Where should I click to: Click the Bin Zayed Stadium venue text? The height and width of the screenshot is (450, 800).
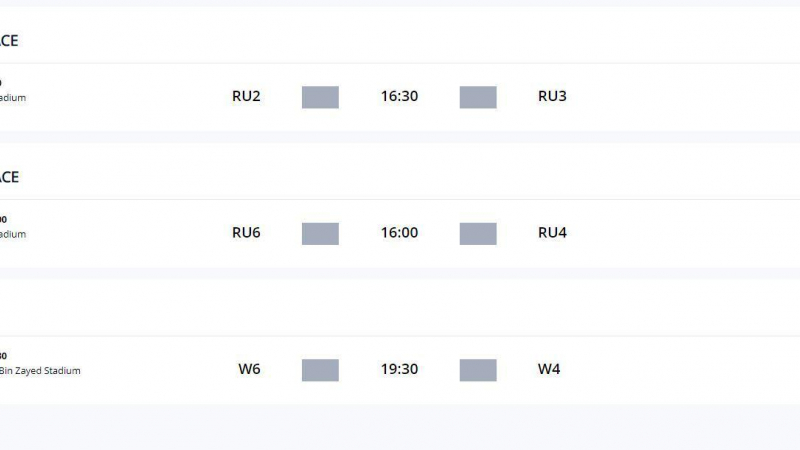(40, 371)
